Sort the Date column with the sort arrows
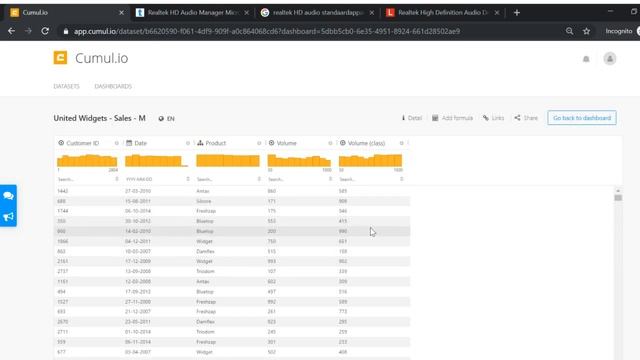This screenshot has height=360, width=640. pyautogui.click(x=188, y=179)
